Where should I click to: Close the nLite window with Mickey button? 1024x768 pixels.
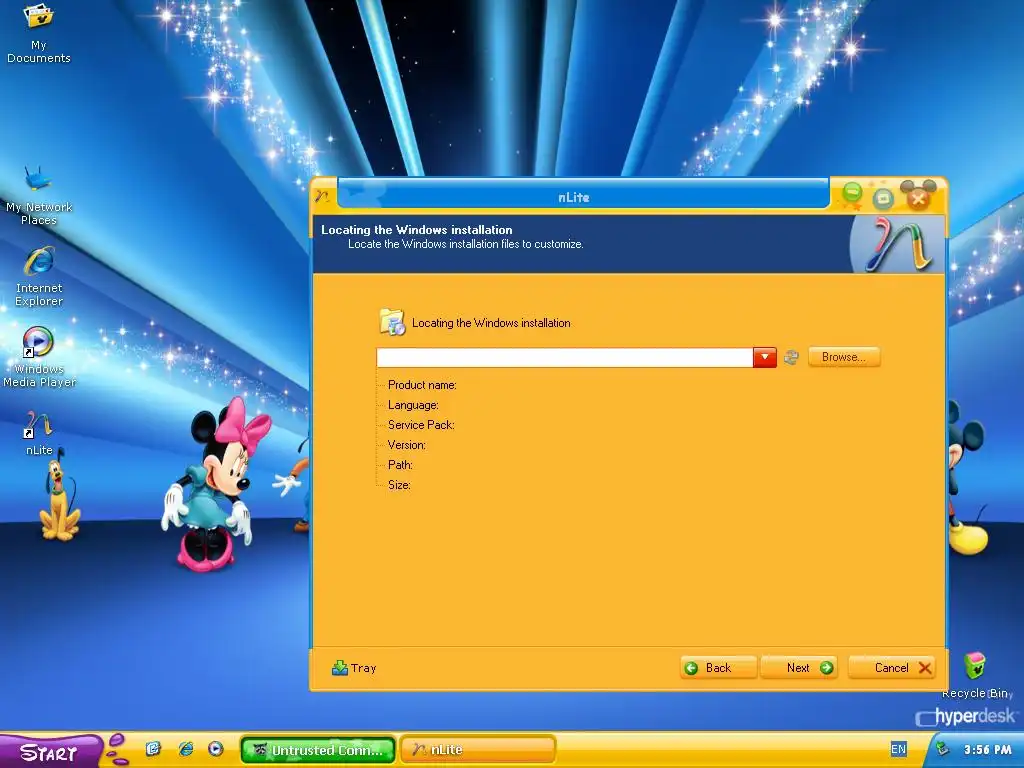click(918, 195)
